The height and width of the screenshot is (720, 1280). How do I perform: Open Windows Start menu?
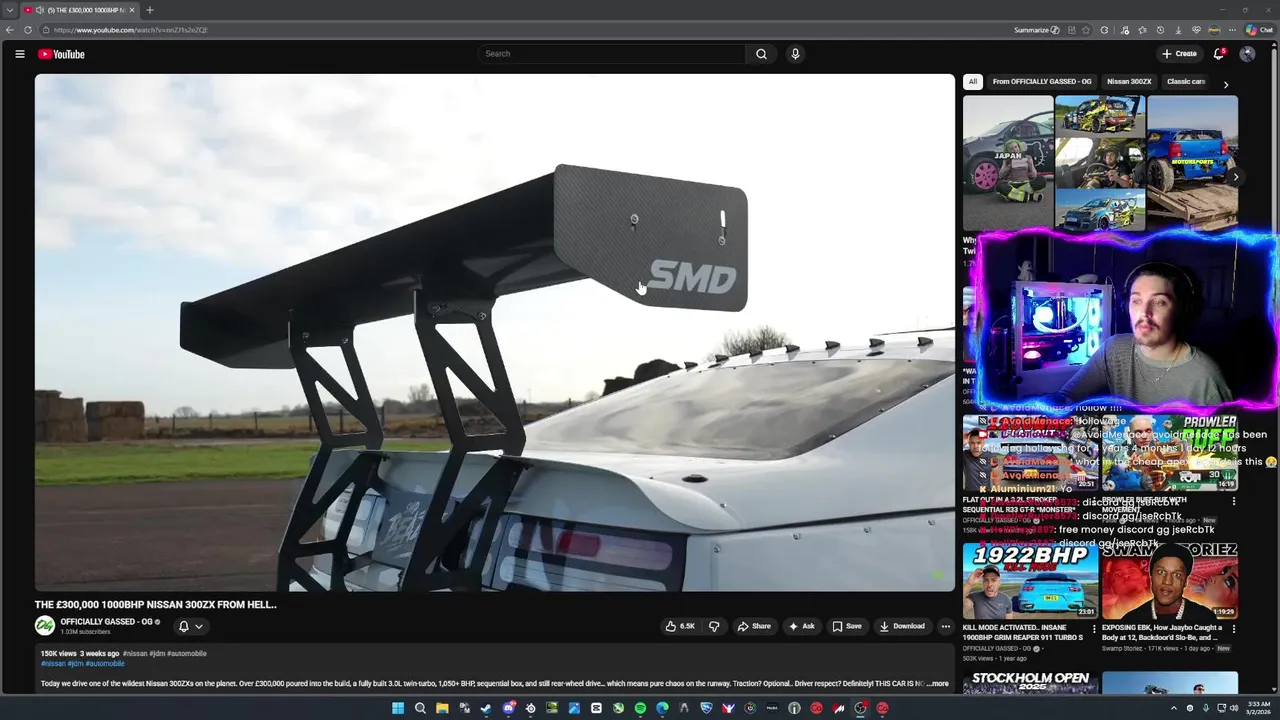[398, 708]
